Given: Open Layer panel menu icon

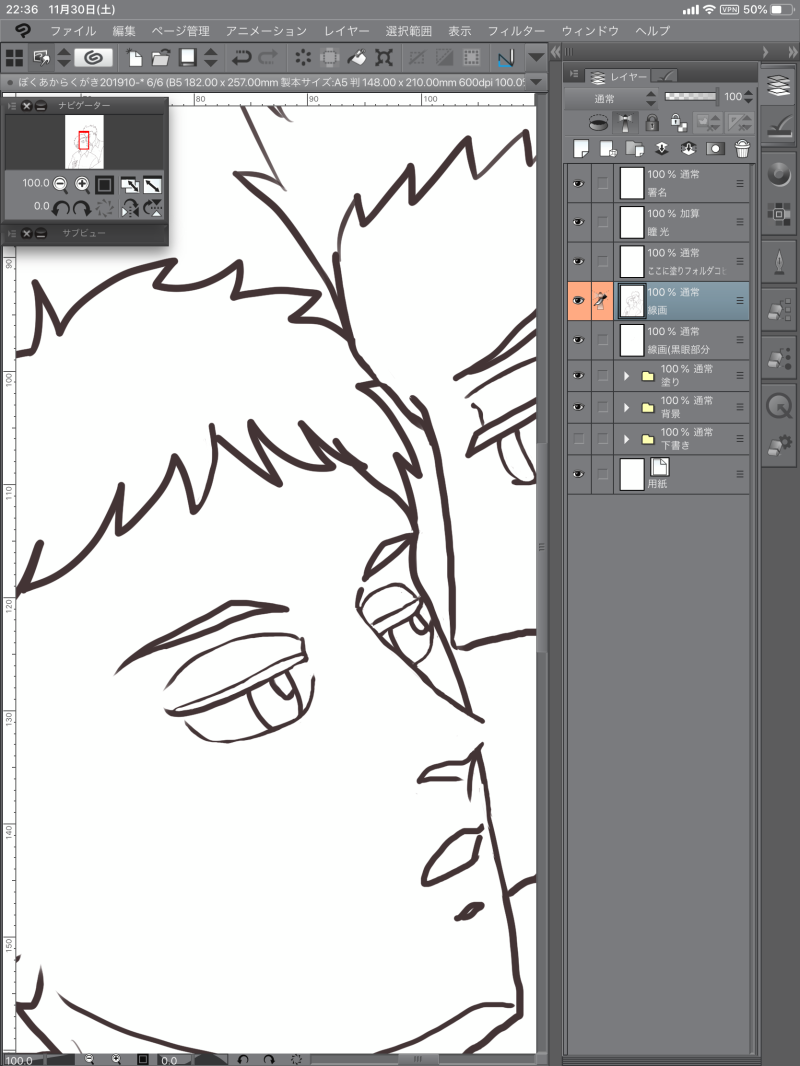Looking at the screenshot, I should tap(574, 75).
